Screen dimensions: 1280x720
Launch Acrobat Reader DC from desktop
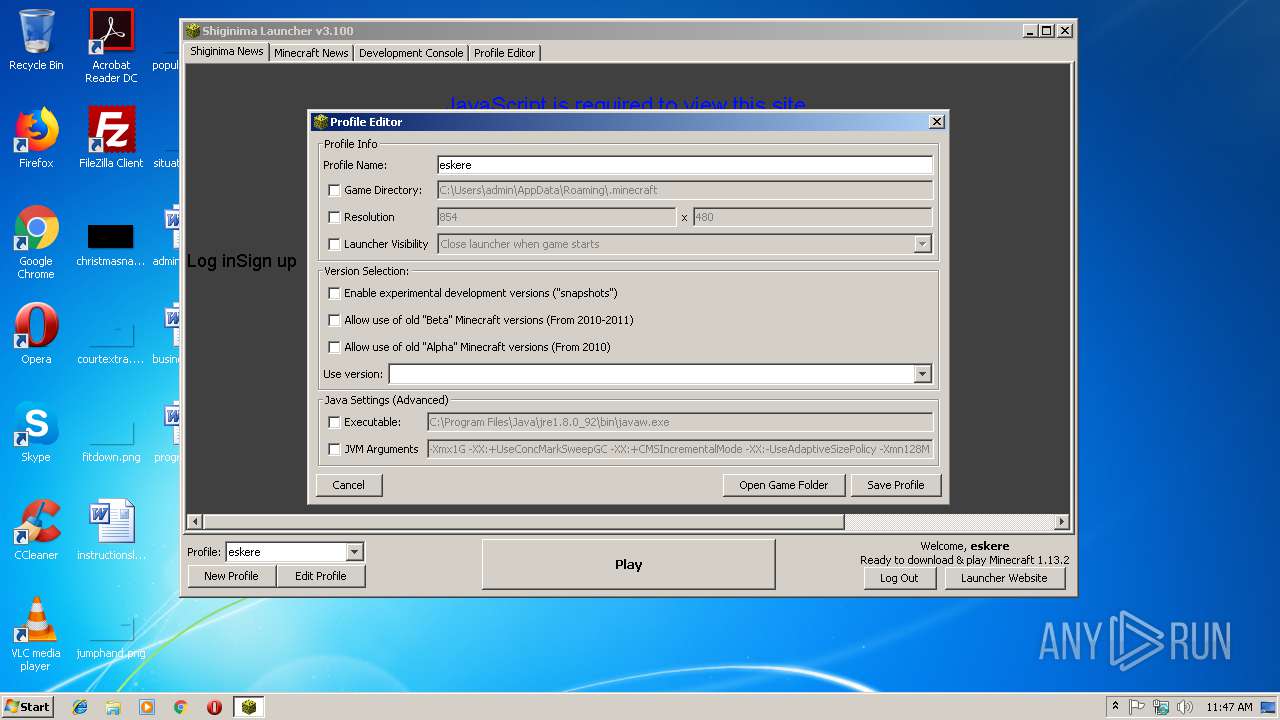coord(111,45)
